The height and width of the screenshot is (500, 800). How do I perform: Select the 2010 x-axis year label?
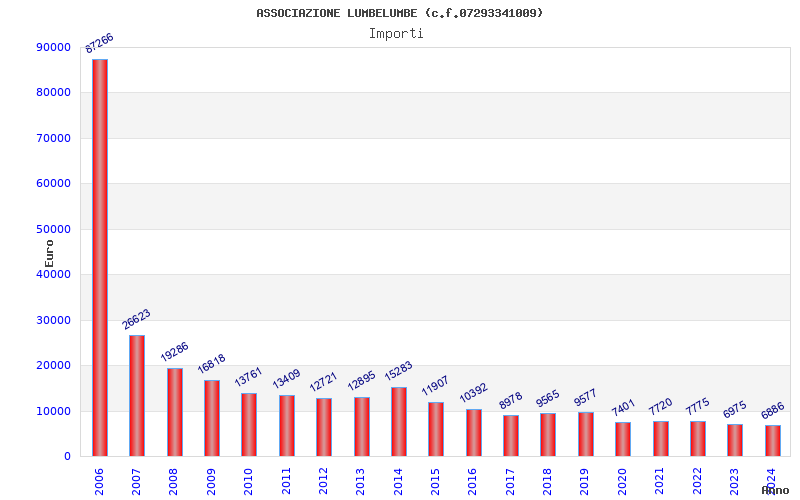[x=248, y=482]
